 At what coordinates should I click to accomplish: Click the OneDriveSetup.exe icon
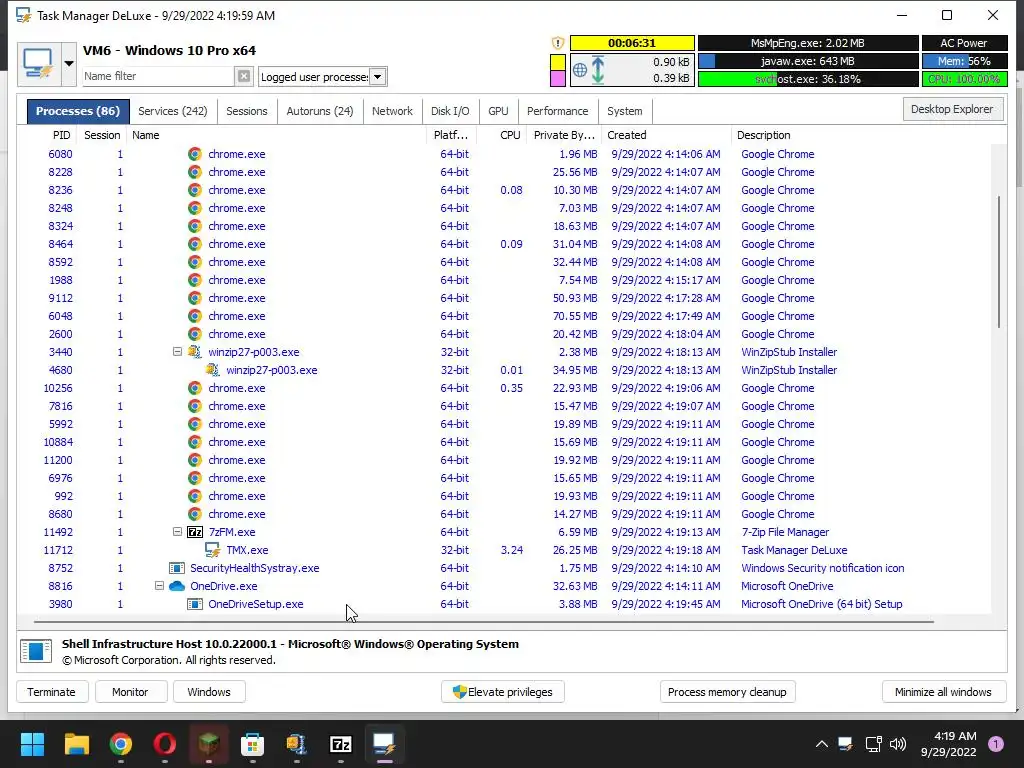[195, 604]
